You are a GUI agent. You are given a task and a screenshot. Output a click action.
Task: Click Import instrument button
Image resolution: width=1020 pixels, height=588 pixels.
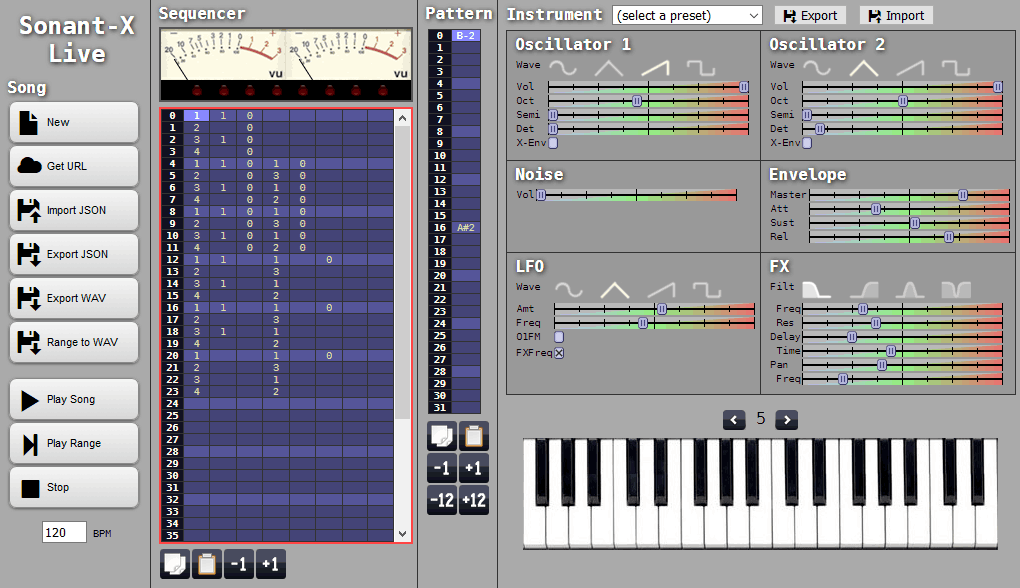point(896,16)
